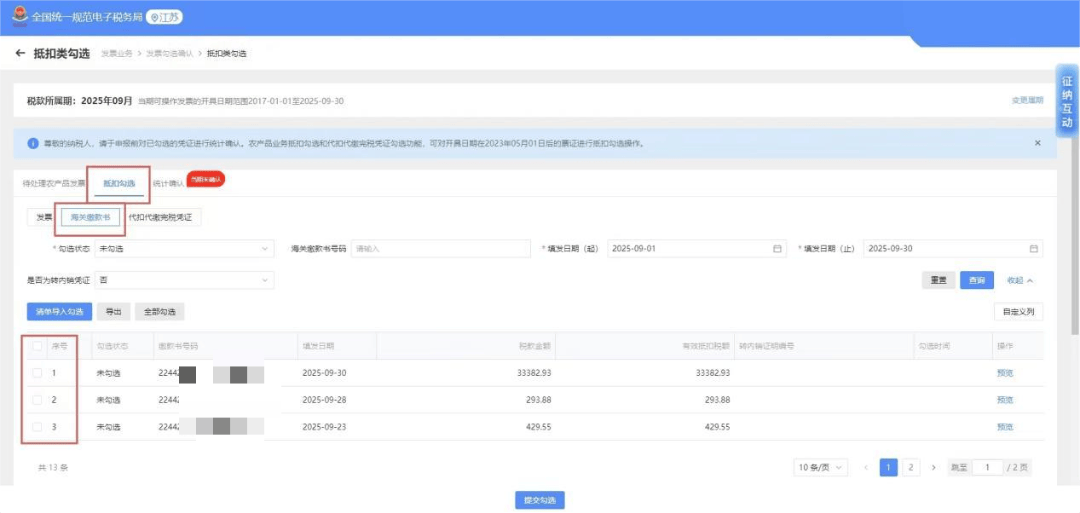This screenshot has height=513, width=1080.
Task: Check the checkbox for row 1
Action: tap(37, 373)
